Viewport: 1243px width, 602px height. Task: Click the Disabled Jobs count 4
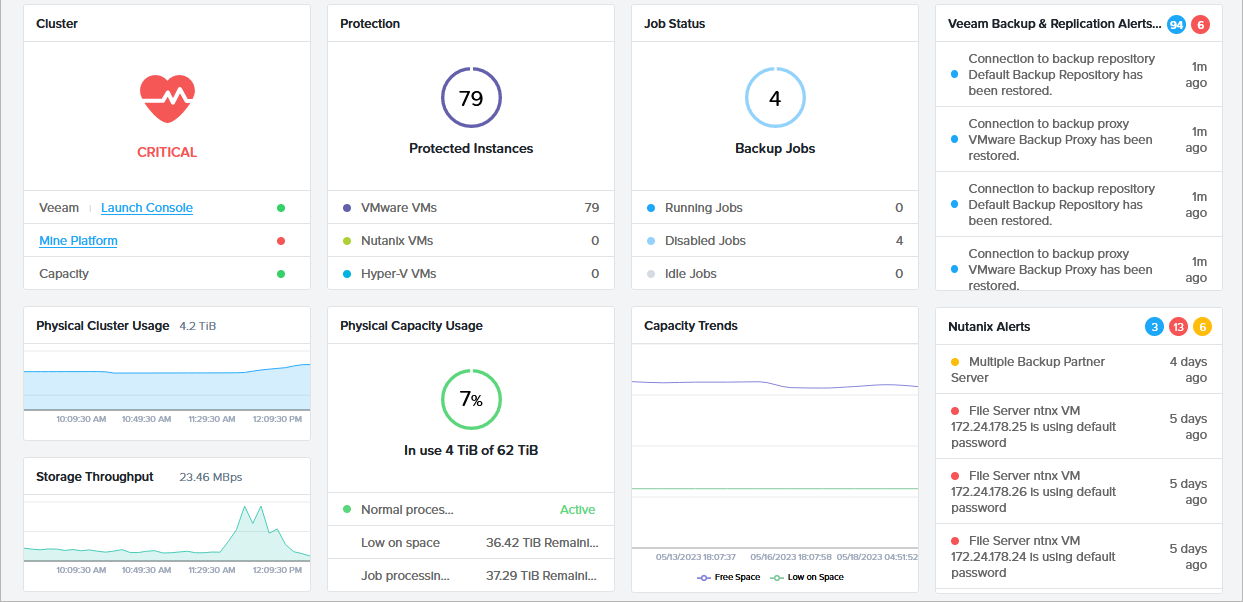pyautogui.click(x=899, y=241)
